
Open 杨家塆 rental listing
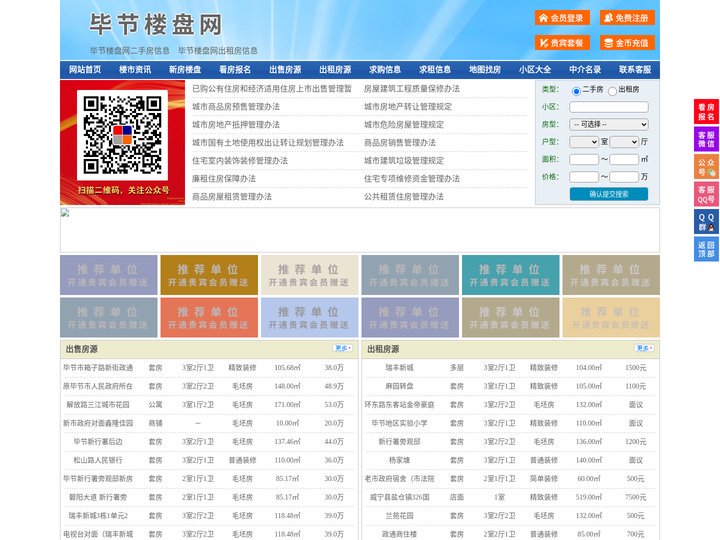[399, 460]
